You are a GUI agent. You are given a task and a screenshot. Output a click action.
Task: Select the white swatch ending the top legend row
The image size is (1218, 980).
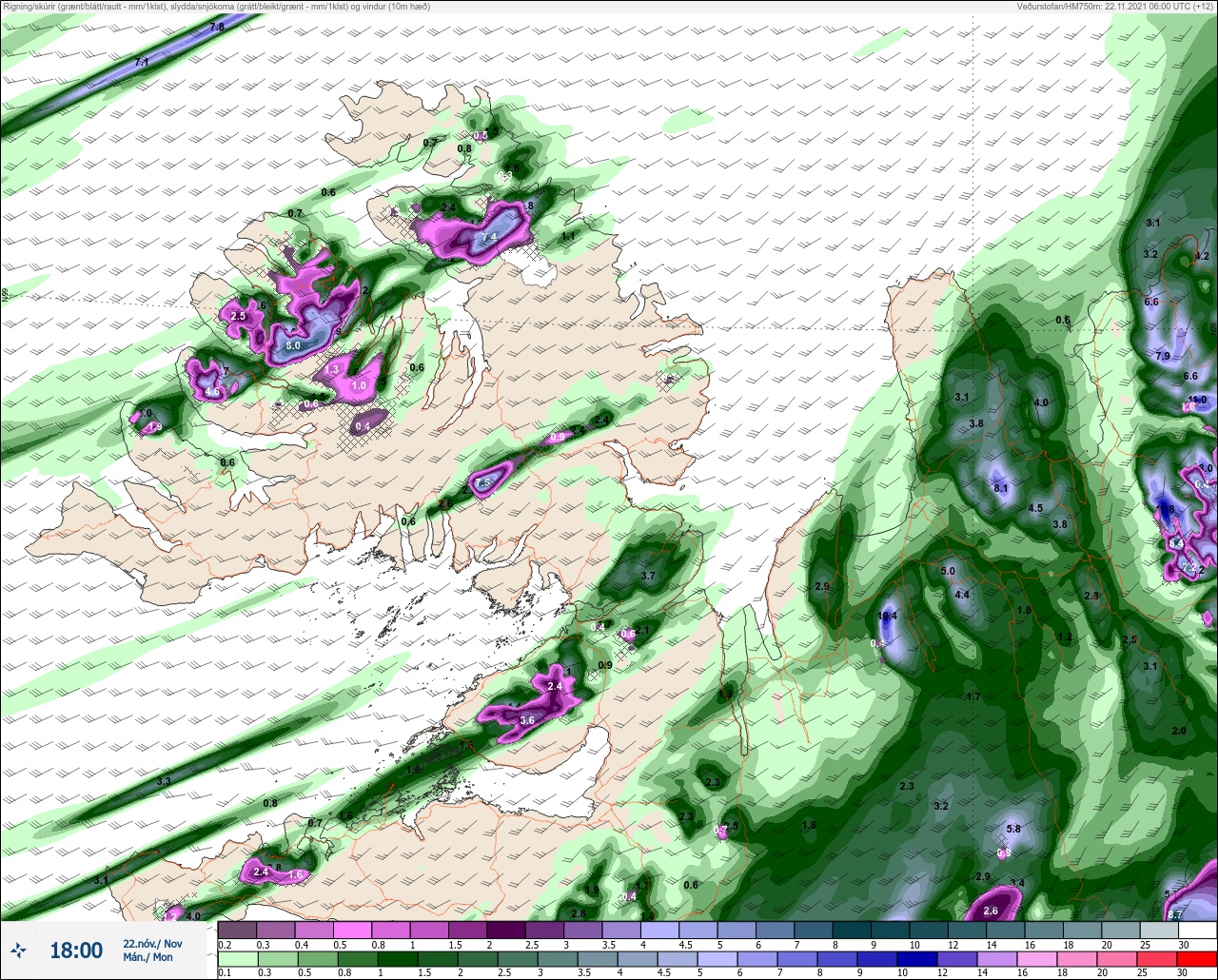[1198, 930]
